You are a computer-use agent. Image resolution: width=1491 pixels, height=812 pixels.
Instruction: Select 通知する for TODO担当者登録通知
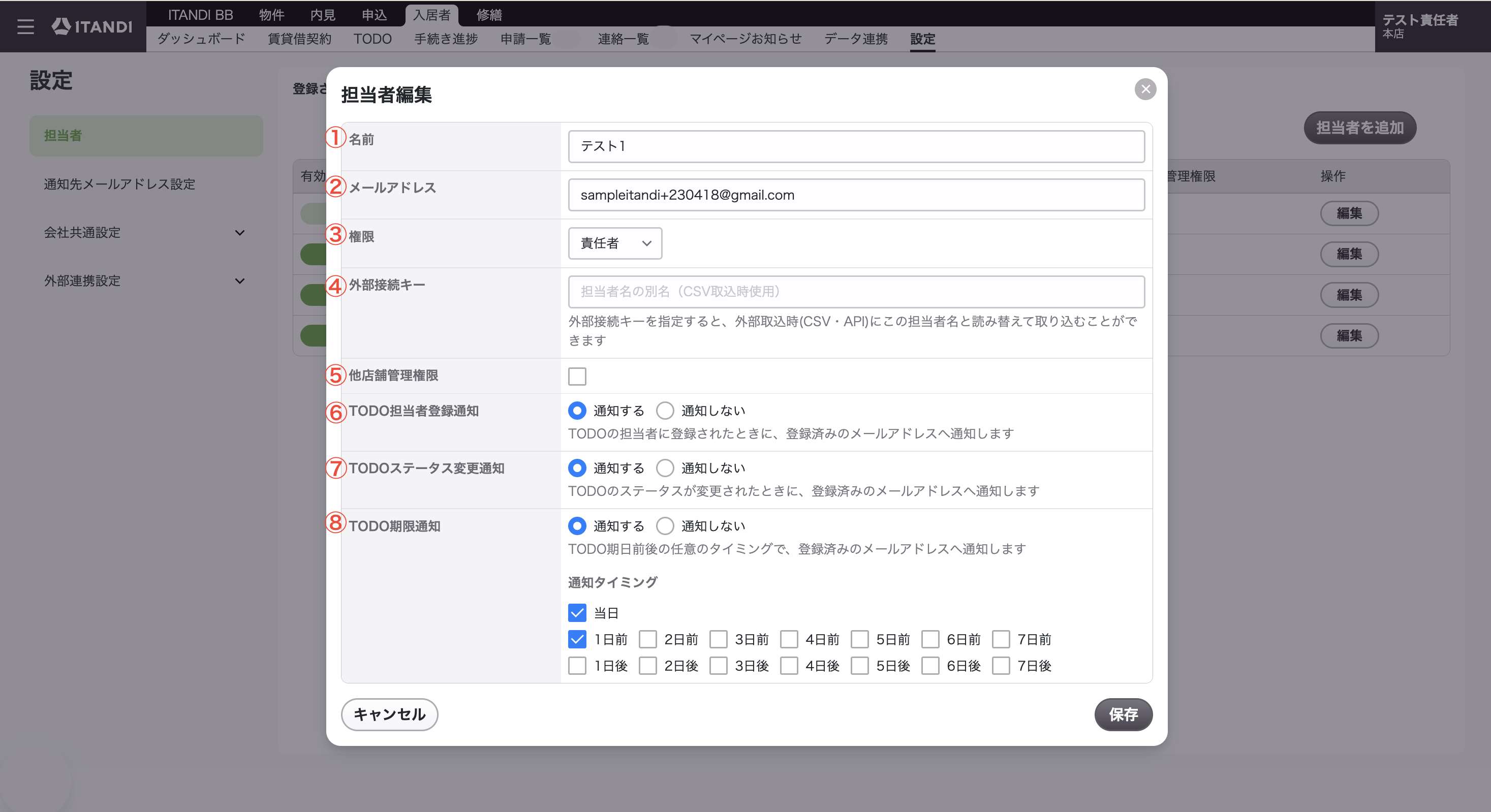tap(577, 411)
